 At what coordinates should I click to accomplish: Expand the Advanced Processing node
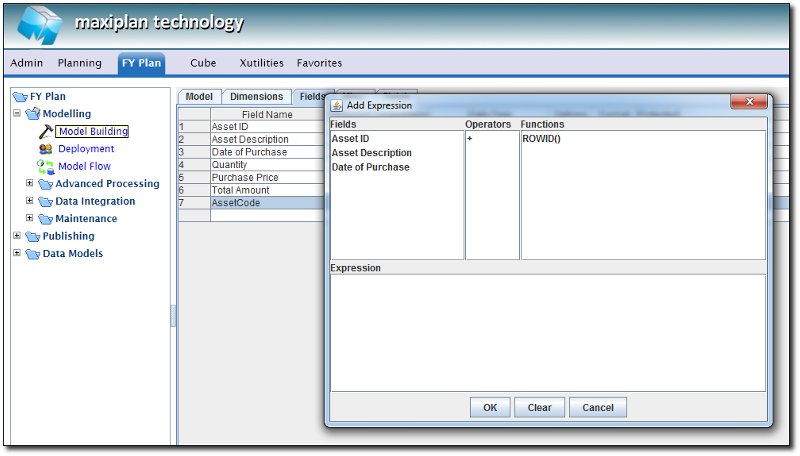(x=30, y=184)
